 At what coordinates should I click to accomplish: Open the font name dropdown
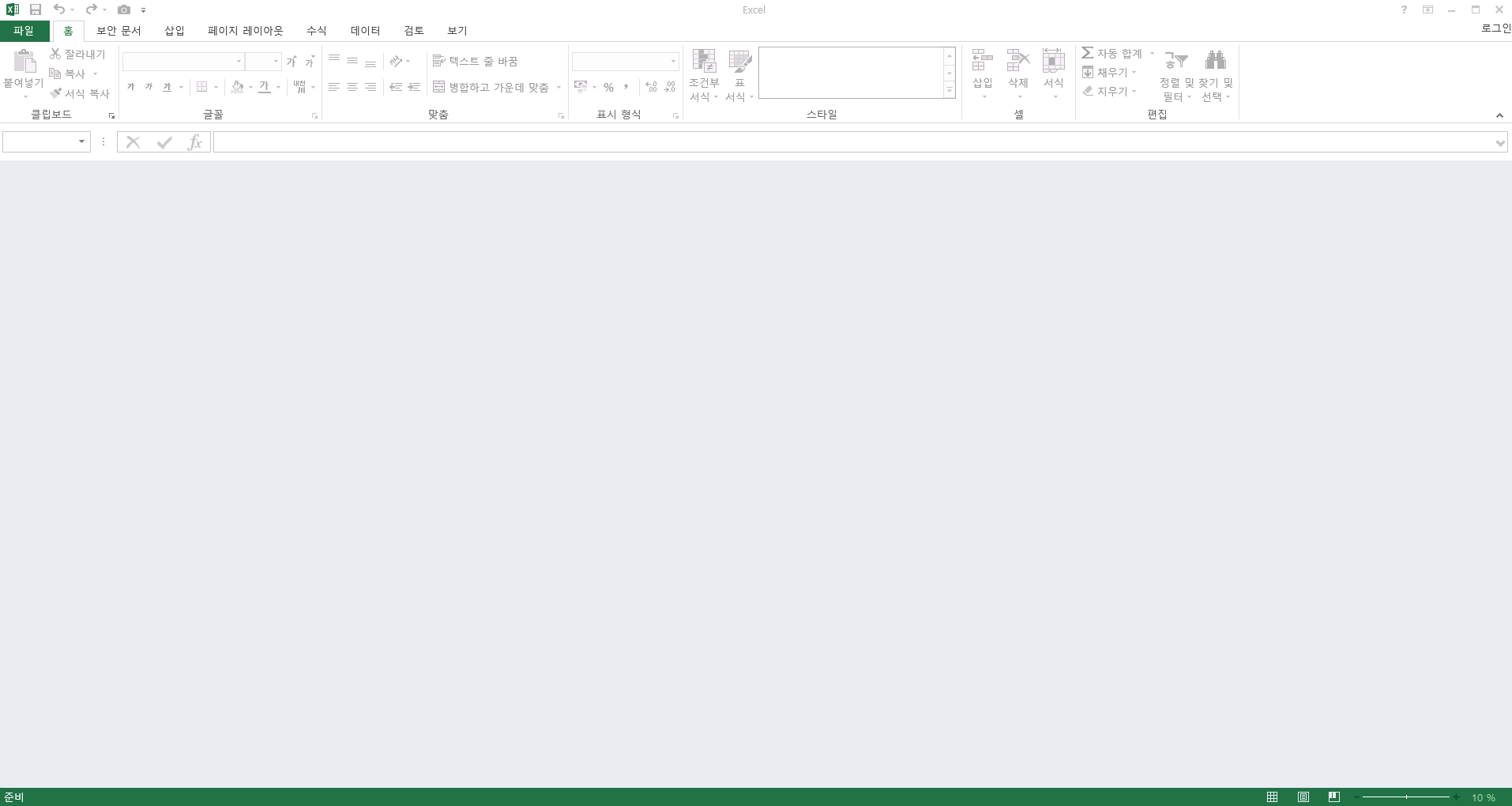(x=239, y=62)
